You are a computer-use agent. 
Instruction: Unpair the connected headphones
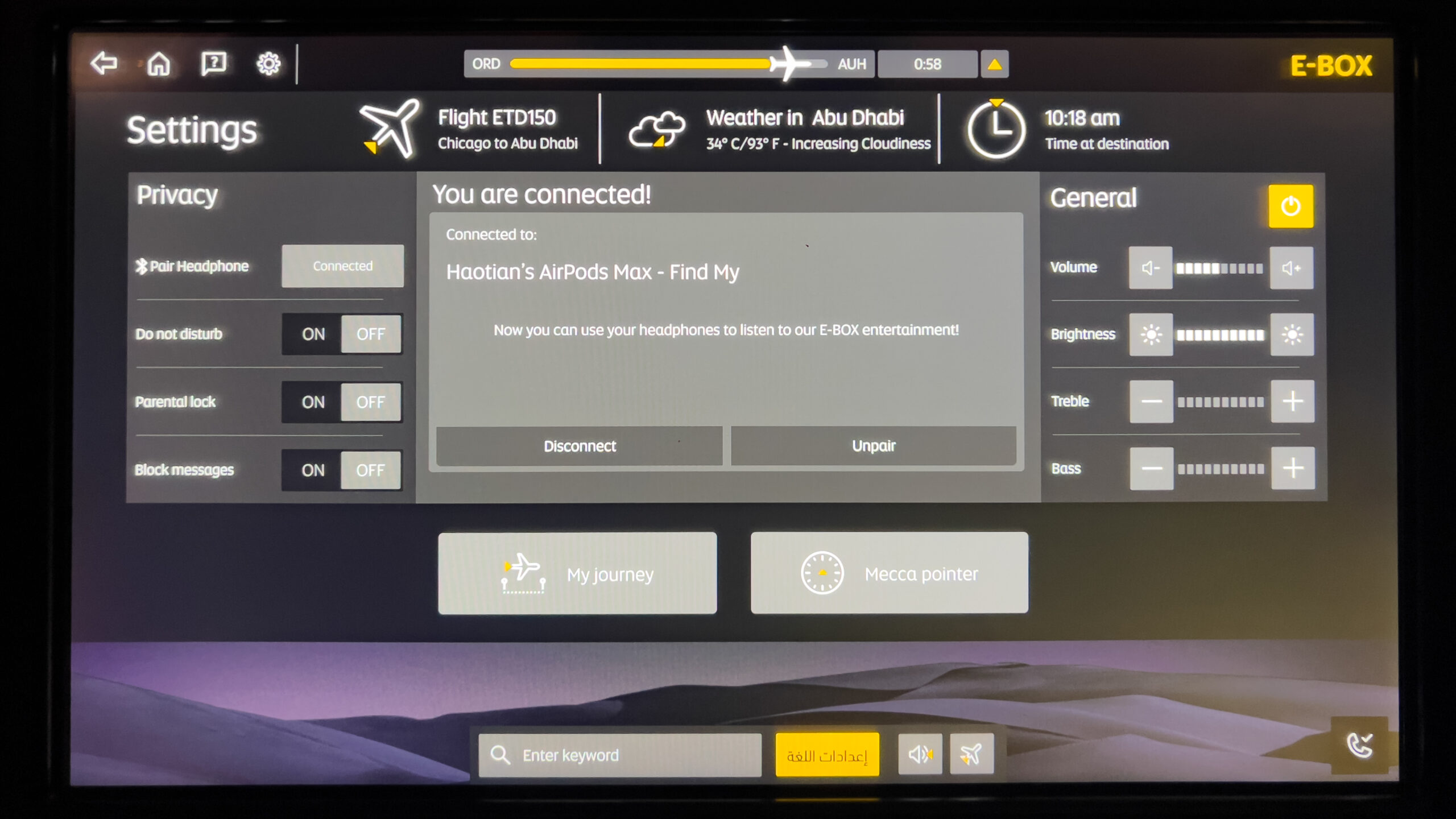click(874, 446)
